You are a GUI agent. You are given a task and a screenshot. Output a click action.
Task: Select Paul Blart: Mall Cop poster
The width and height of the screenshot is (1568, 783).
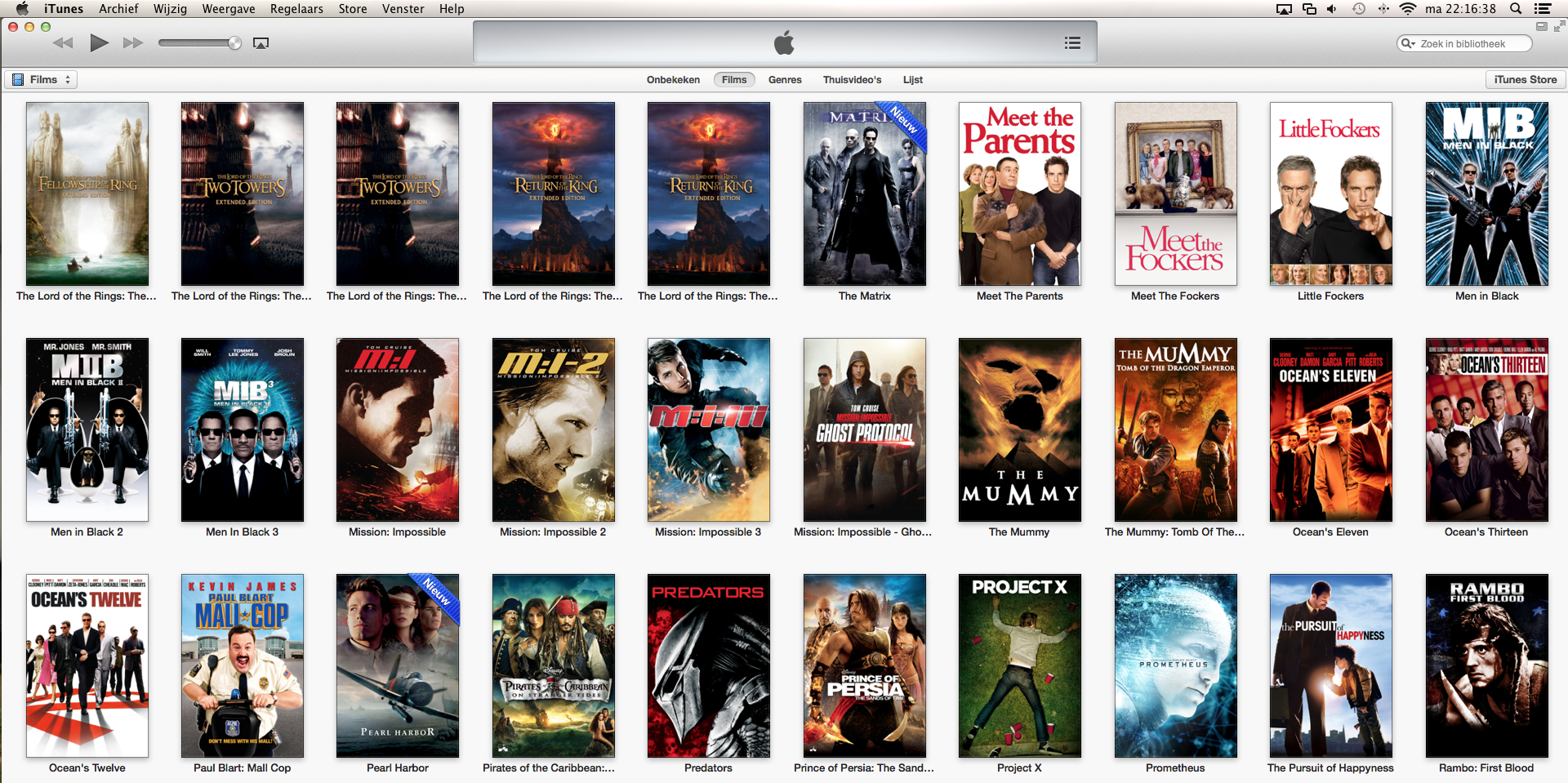click(243, 665)
